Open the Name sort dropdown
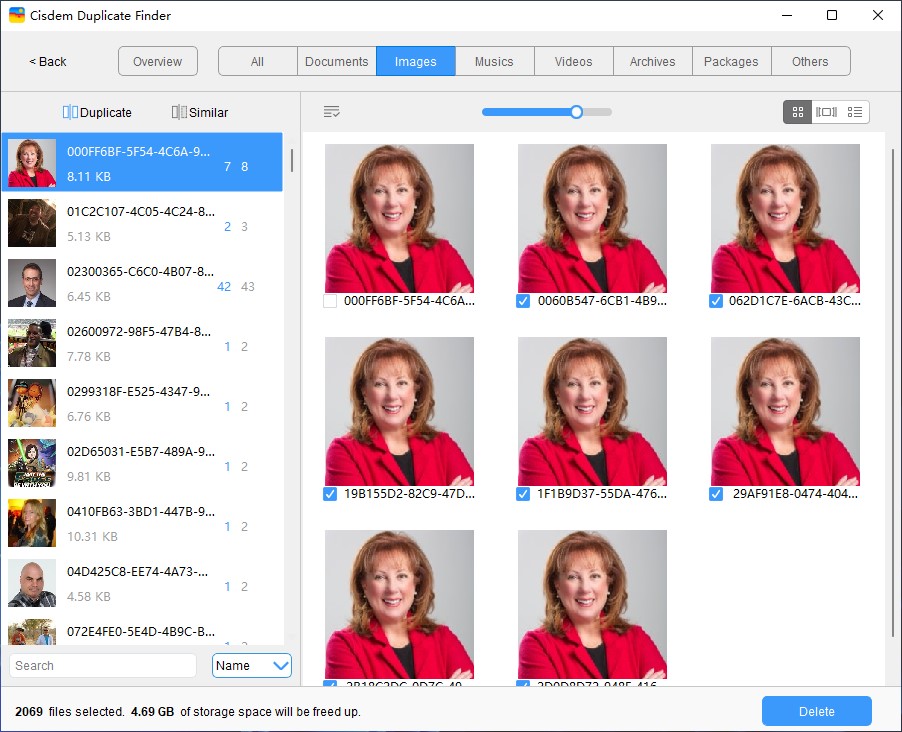Image resolution: width=902 pixels, height=732 pixels. click(251, 665)
